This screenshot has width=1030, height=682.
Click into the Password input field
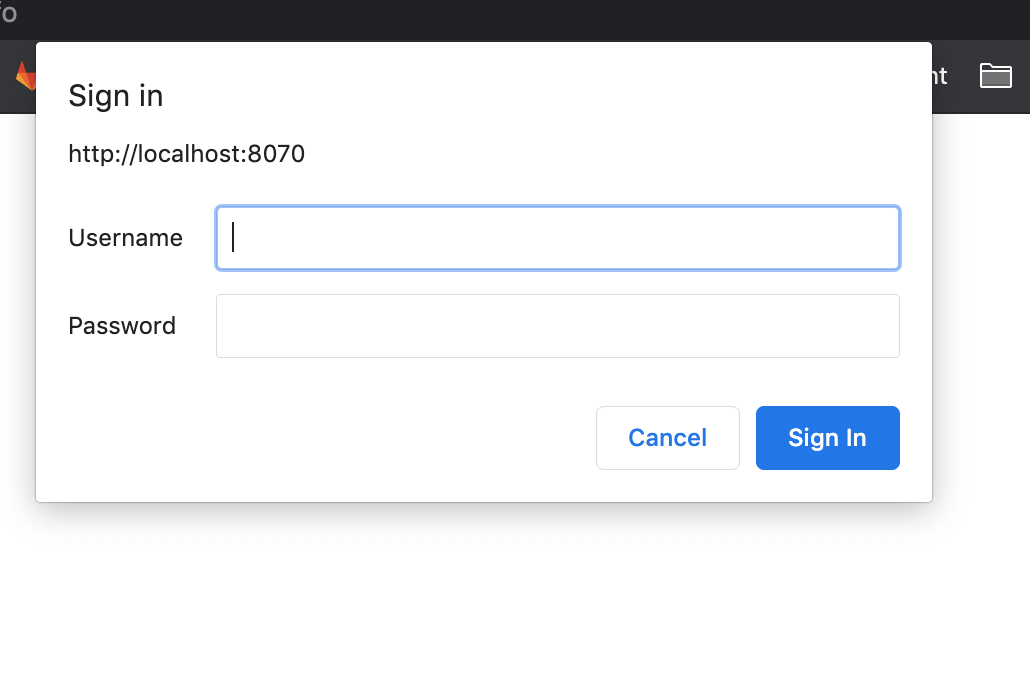click(x=558, y=326)
